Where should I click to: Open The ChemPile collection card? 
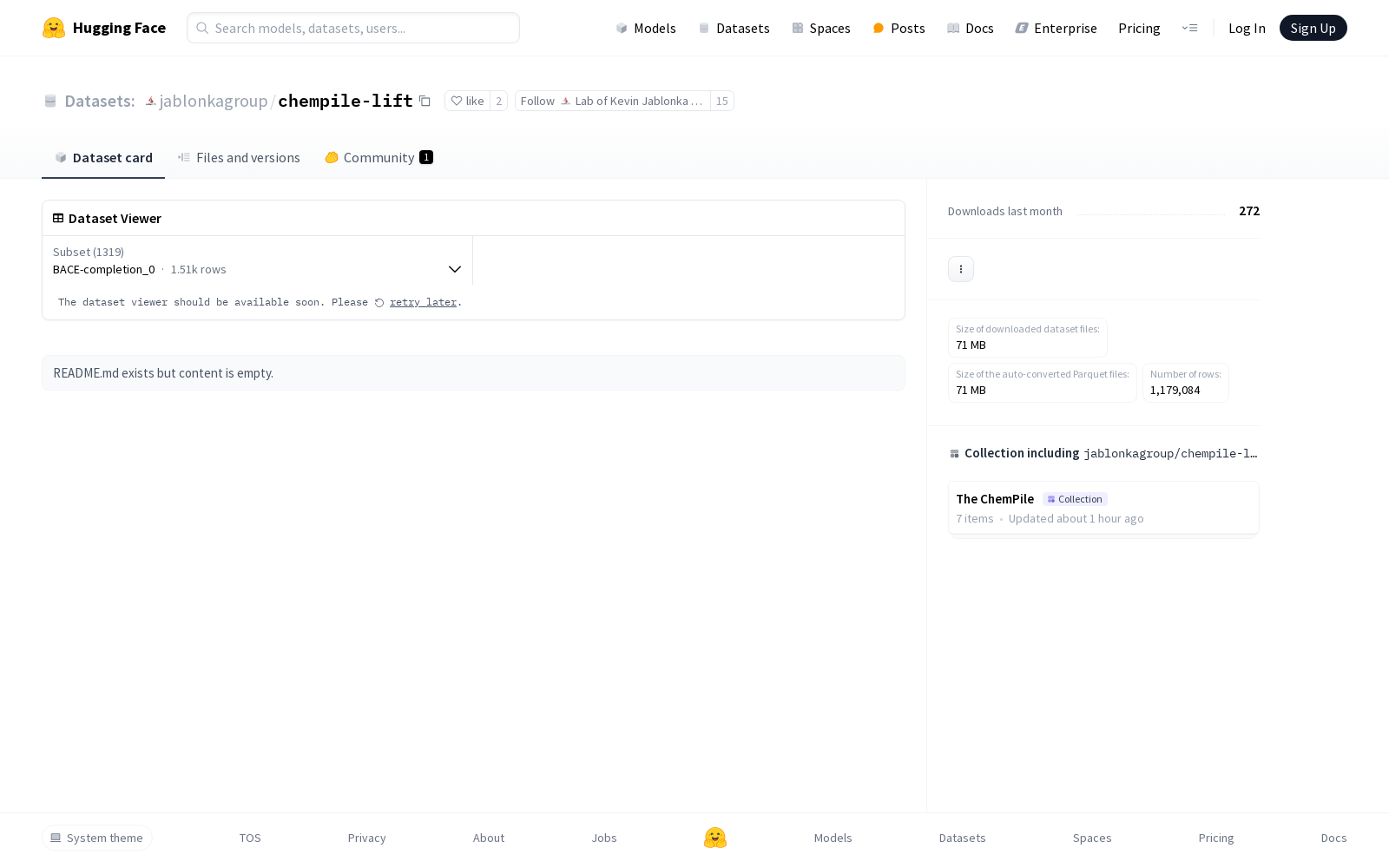(1103, 508)
